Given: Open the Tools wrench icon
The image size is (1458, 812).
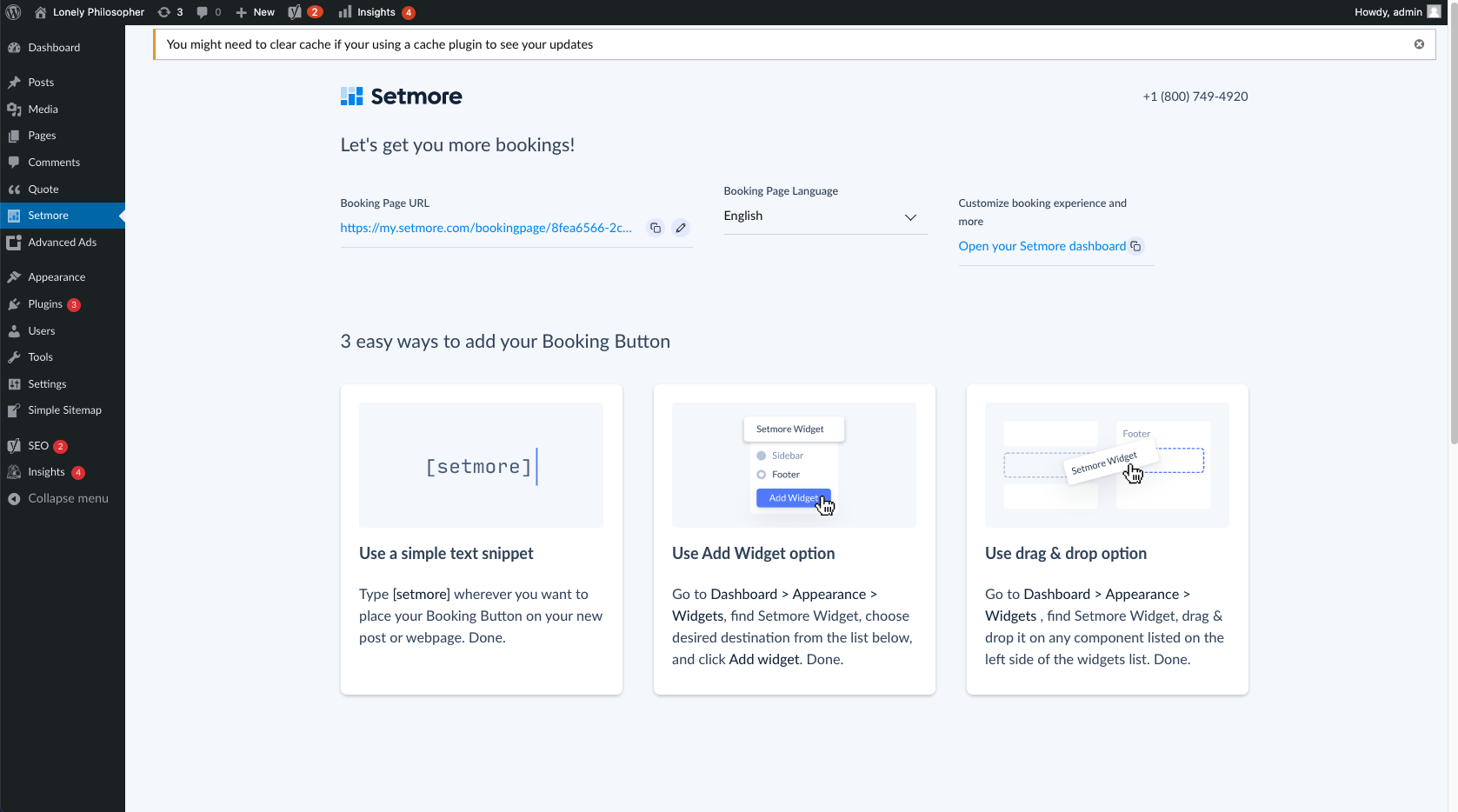Looking at the screenshot, I should (14, 357).
